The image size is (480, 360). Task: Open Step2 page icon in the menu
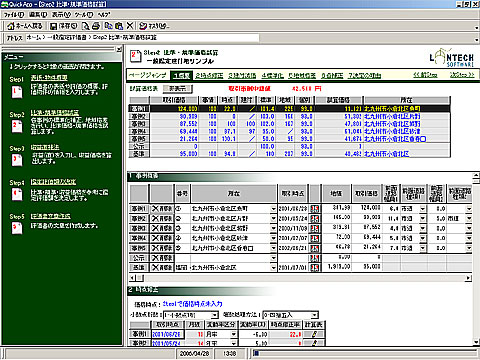click(17, 127)
